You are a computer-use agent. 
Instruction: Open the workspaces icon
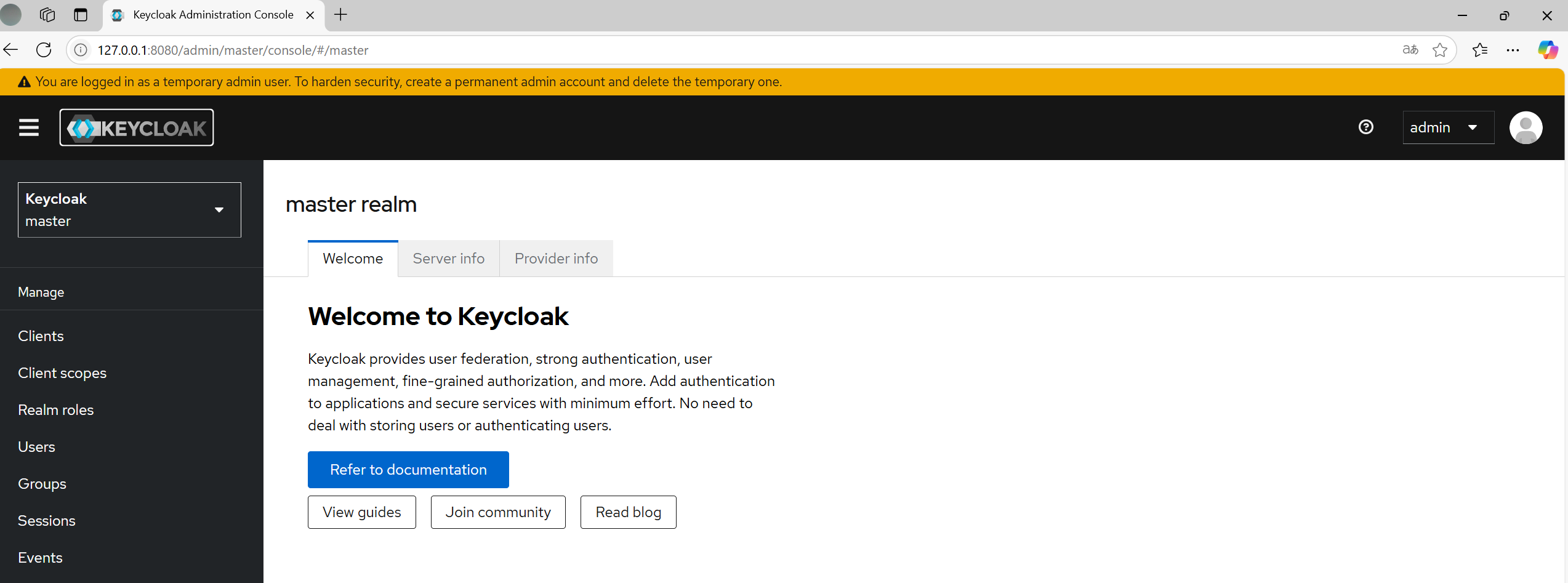(x=47, y=15)
